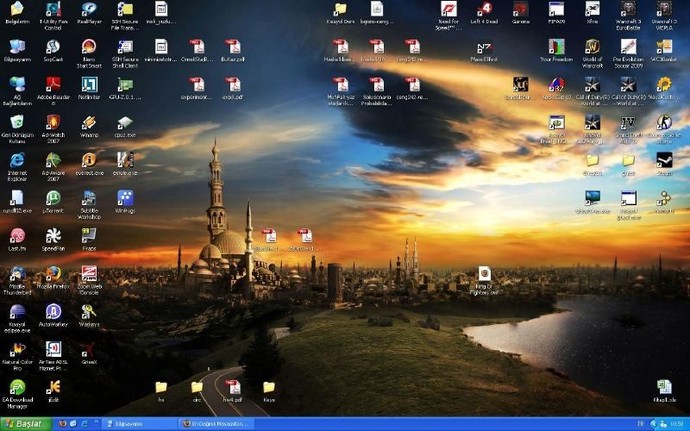Open the My Computer (Bilgisayarım) icon
Viewport: 690px width, 431px height.
[x=17, y=47]
